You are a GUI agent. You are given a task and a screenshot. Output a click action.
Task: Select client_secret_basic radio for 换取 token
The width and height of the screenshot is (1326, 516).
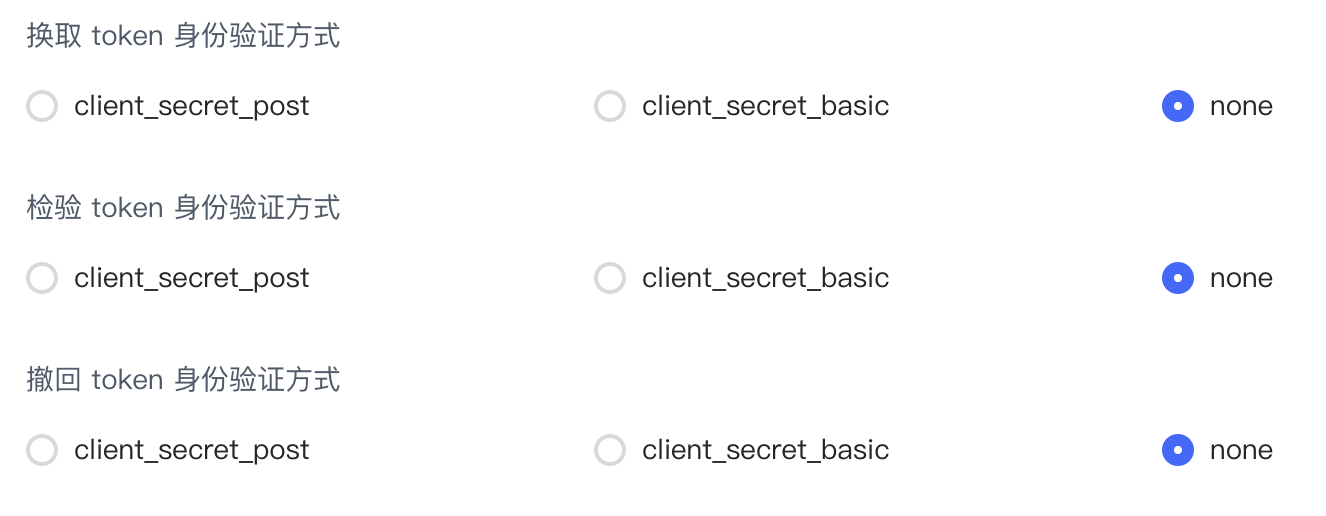click(610, 106)
